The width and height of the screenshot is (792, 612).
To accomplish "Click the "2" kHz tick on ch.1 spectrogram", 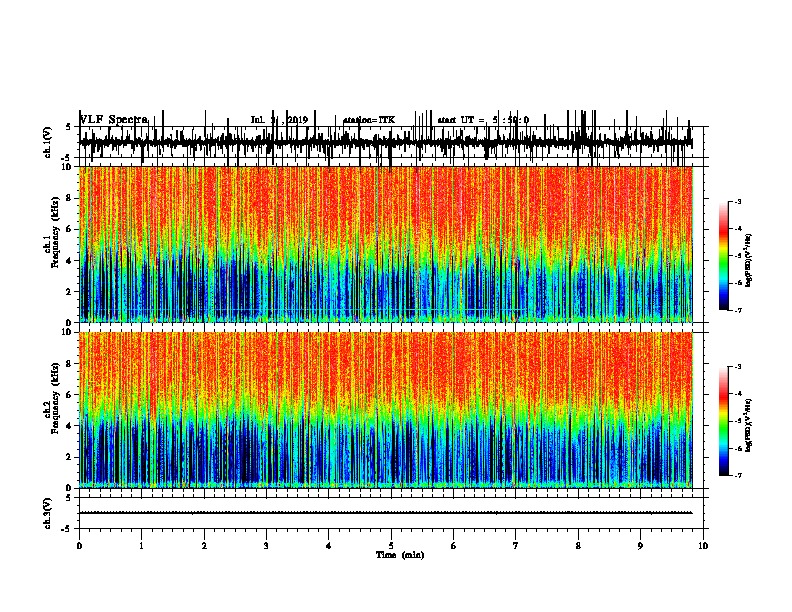I will (70, 291).
